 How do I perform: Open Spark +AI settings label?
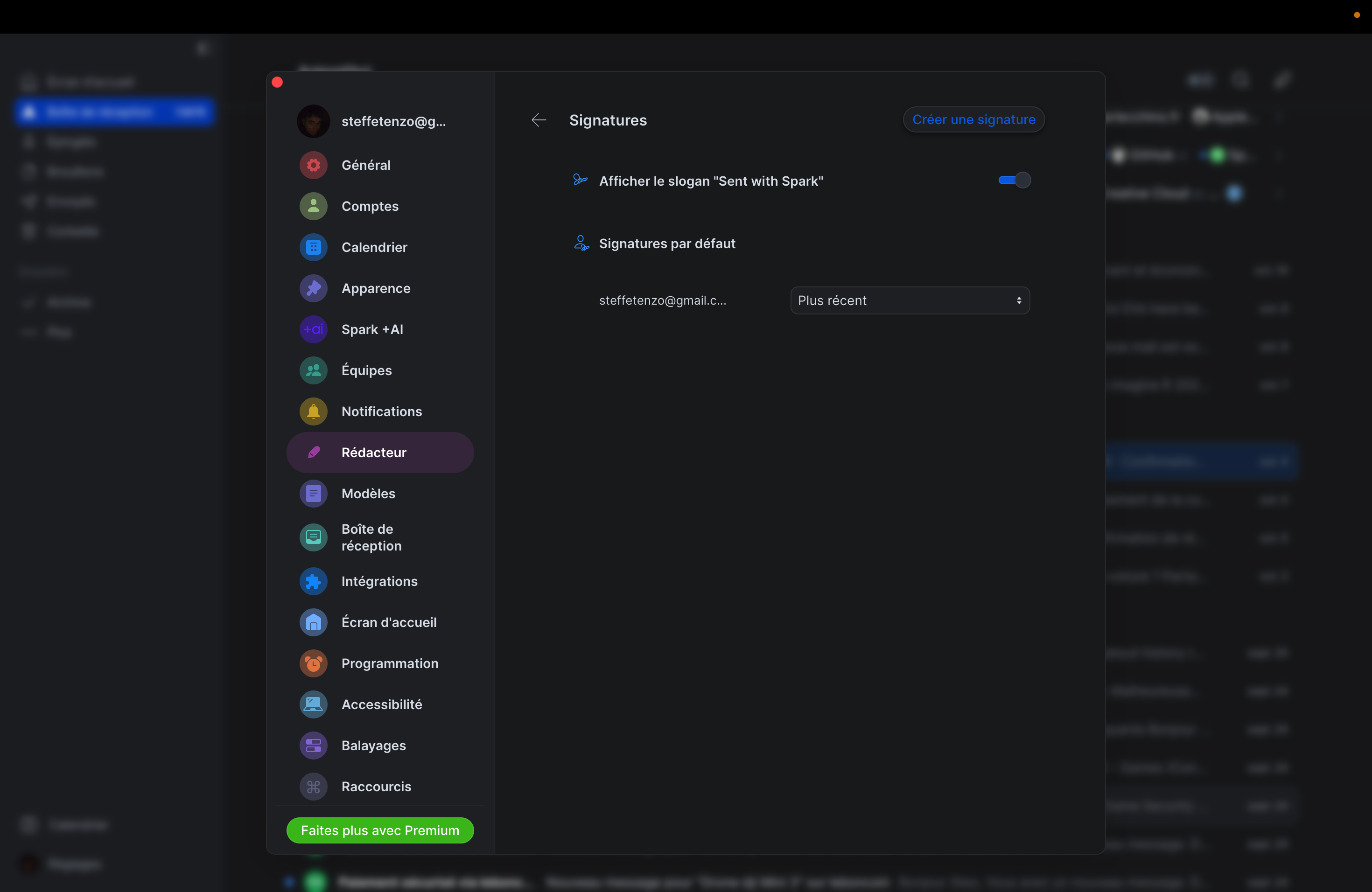[372, 329]
